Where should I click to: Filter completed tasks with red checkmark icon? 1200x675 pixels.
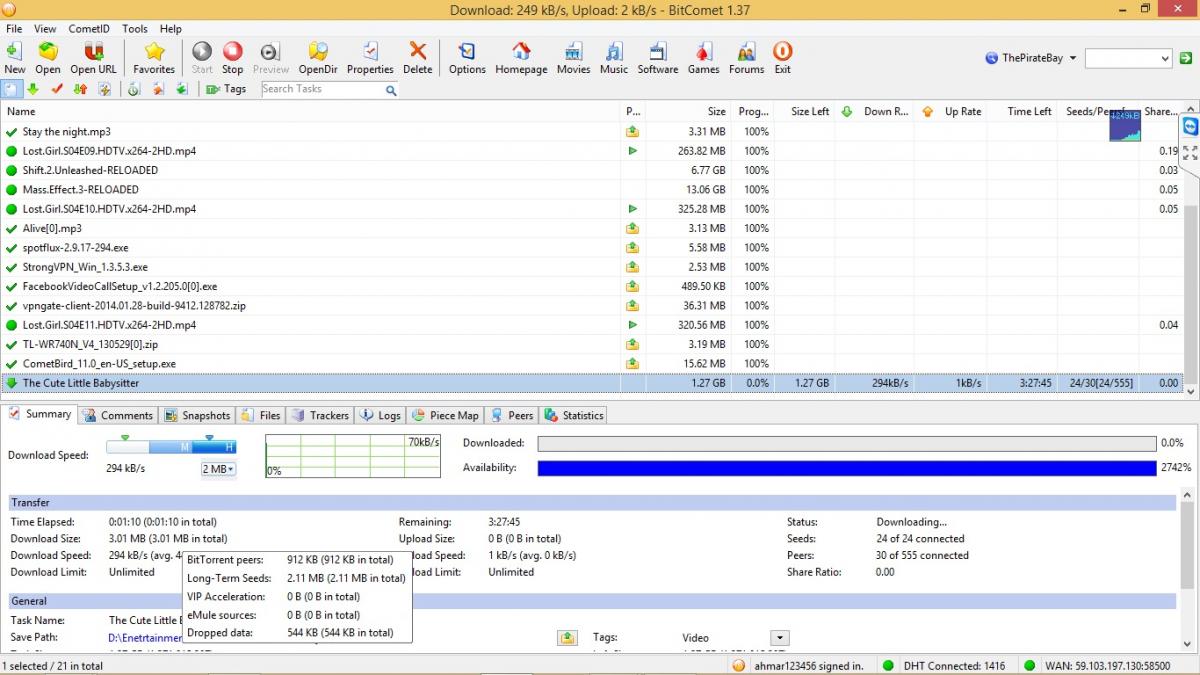click(x=57, y=89)
